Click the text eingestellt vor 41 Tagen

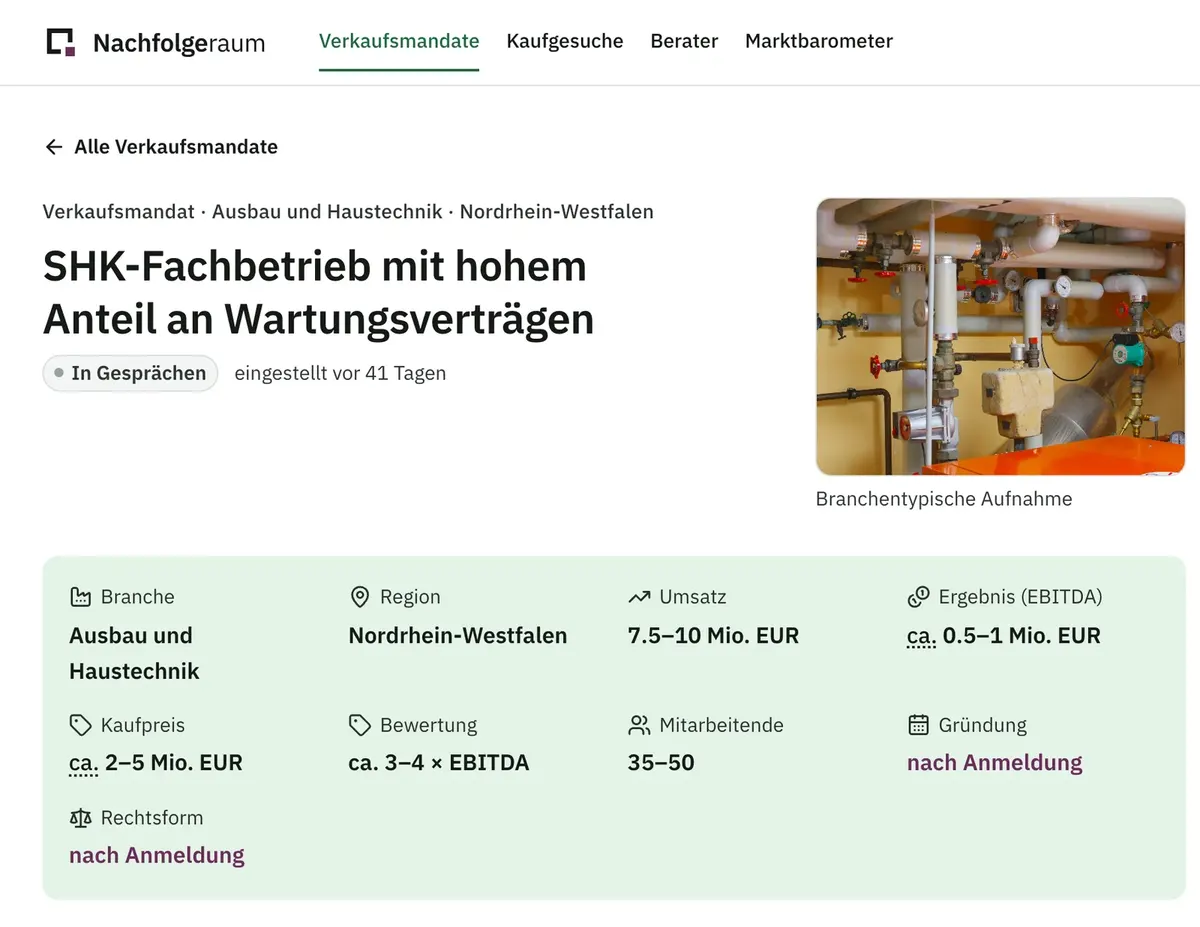pos(340,374)
